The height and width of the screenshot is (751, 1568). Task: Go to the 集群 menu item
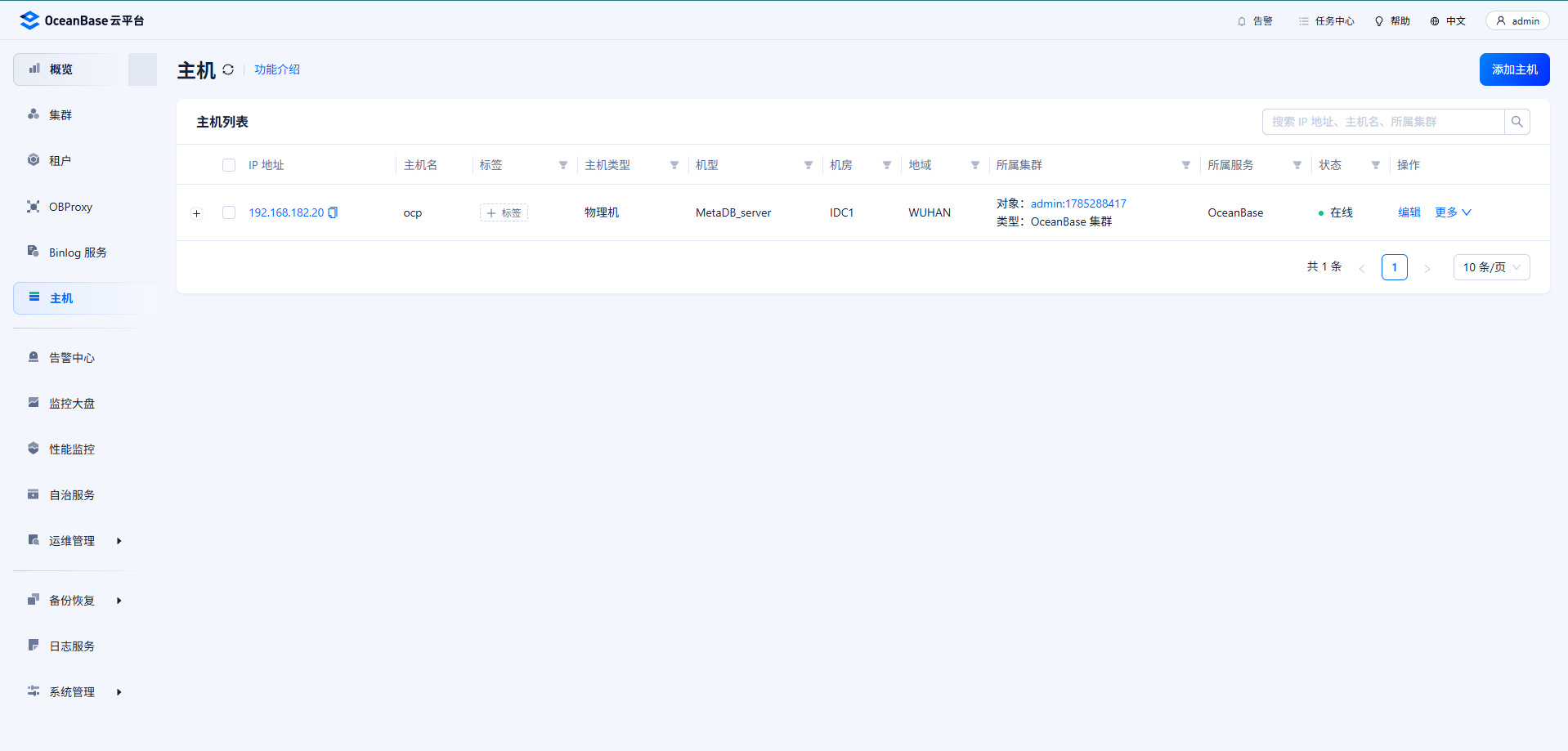[85, 115]
